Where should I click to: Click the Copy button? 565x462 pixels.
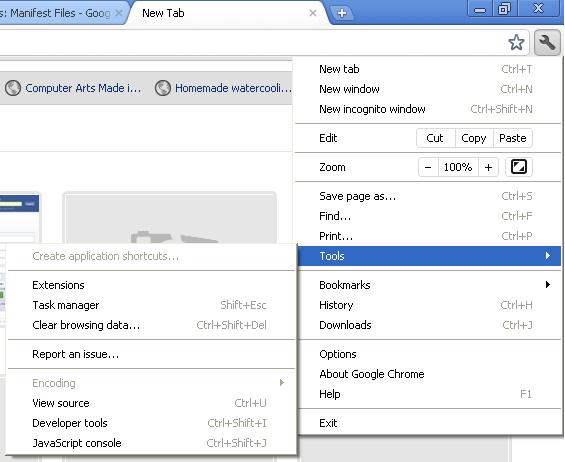tap(474, 138)
